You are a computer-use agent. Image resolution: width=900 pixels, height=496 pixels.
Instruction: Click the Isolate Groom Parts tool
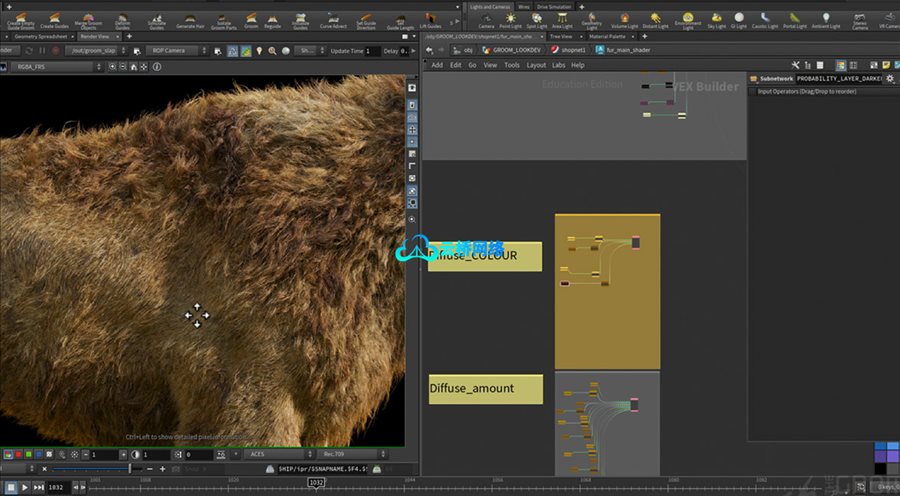220,20
